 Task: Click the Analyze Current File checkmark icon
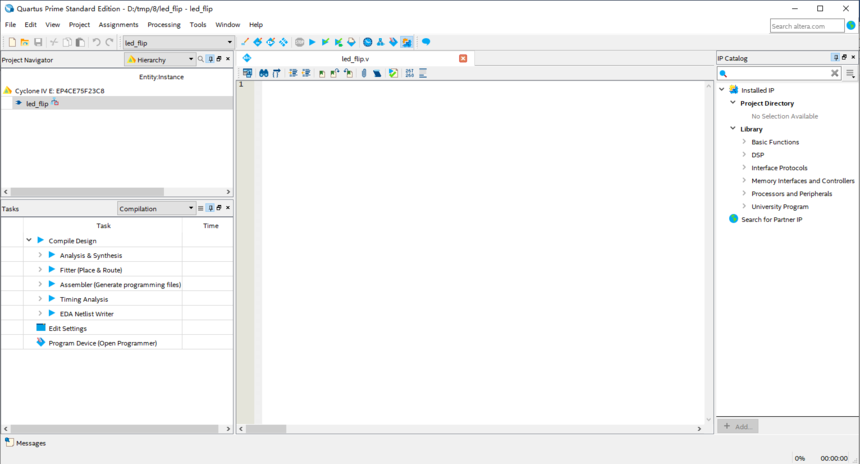(x=393, y=73)
